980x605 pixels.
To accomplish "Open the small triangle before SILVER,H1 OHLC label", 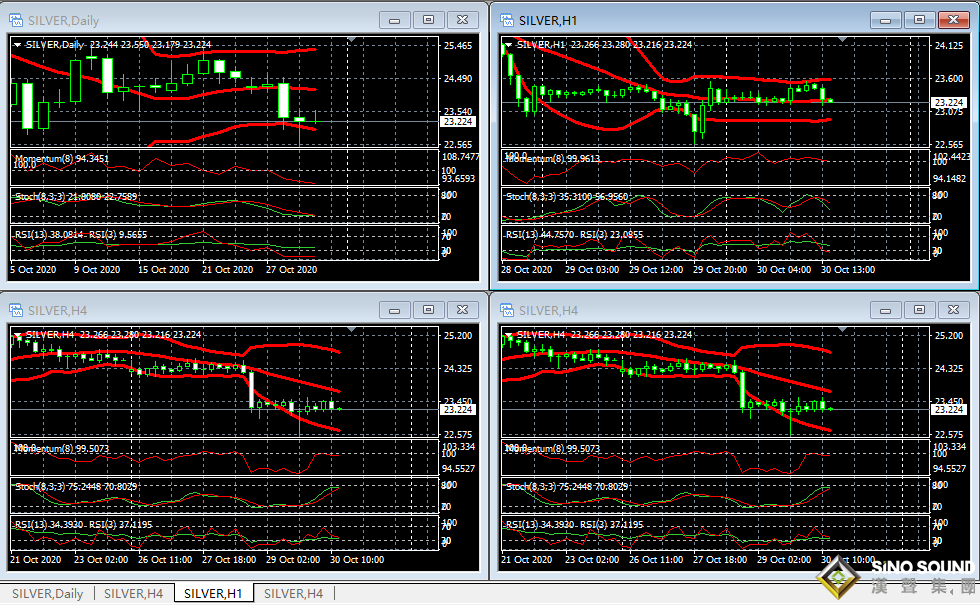I will pyautogui.click(x=509, y=45).
